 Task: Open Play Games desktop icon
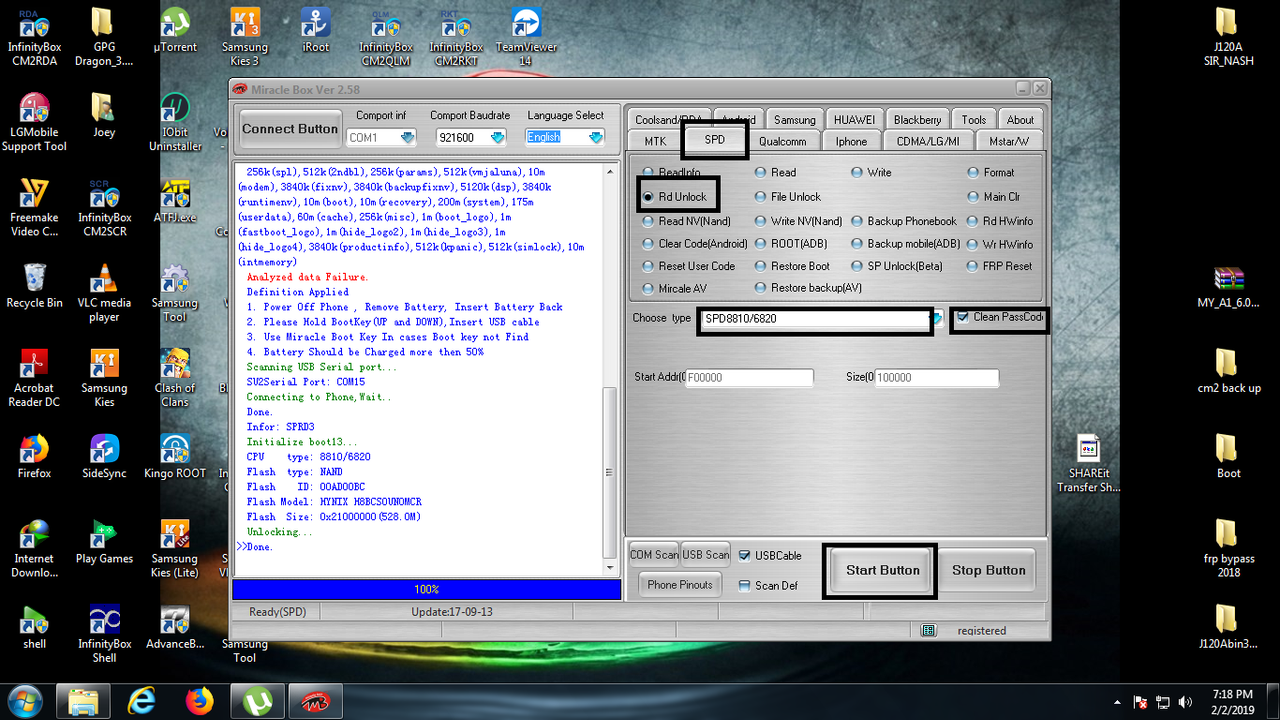point(104,541)
